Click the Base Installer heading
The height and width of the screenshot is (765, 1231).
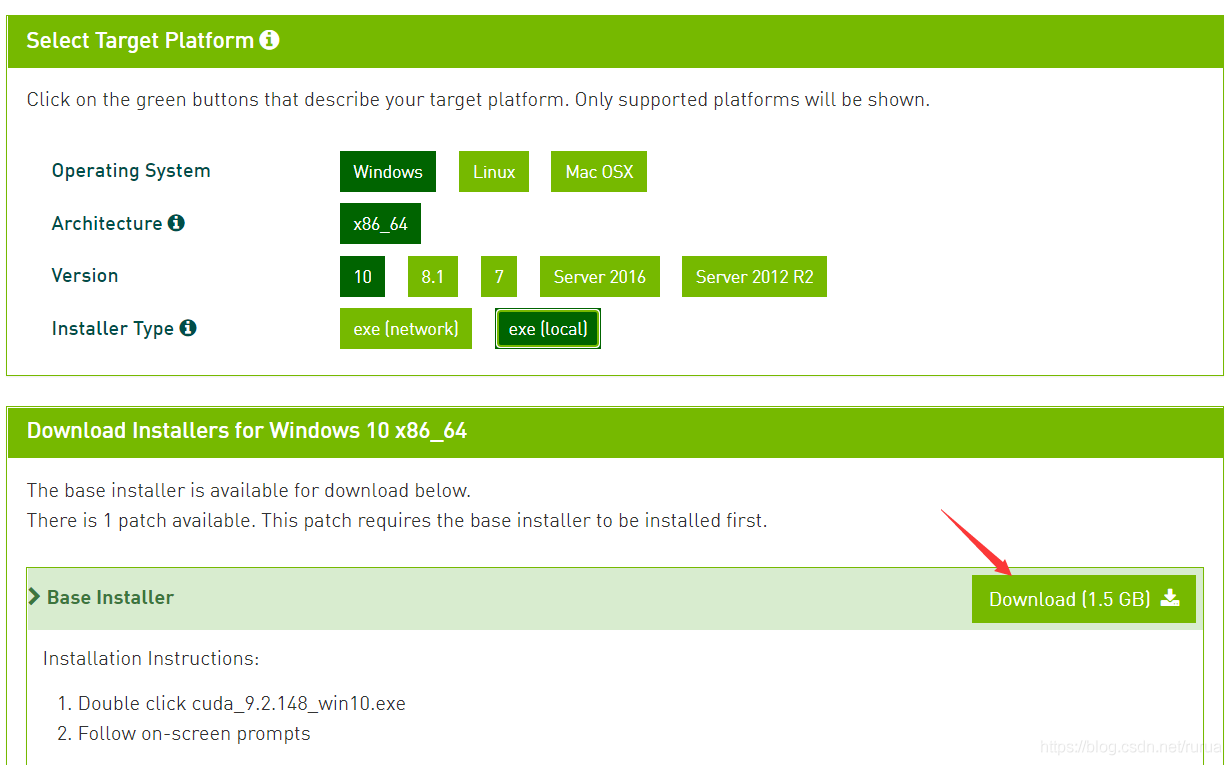110,597
